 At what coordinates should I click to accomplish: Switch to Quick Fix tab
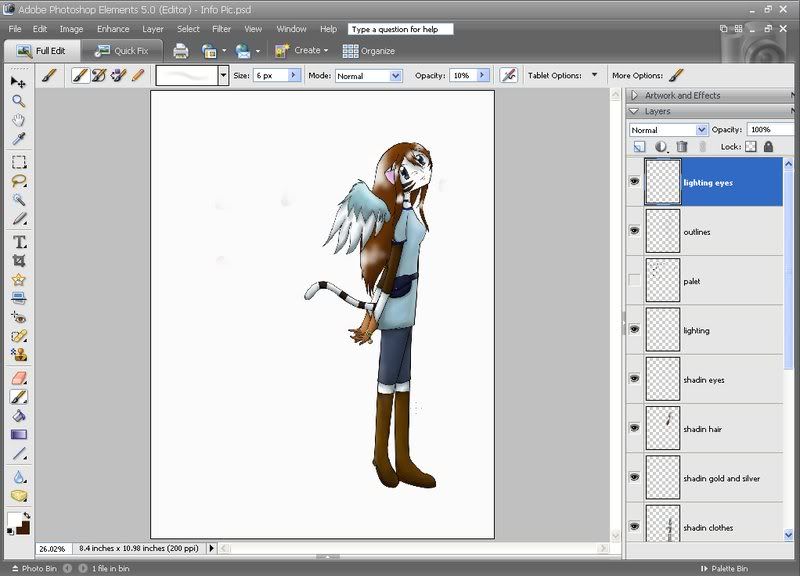point(121,51)
